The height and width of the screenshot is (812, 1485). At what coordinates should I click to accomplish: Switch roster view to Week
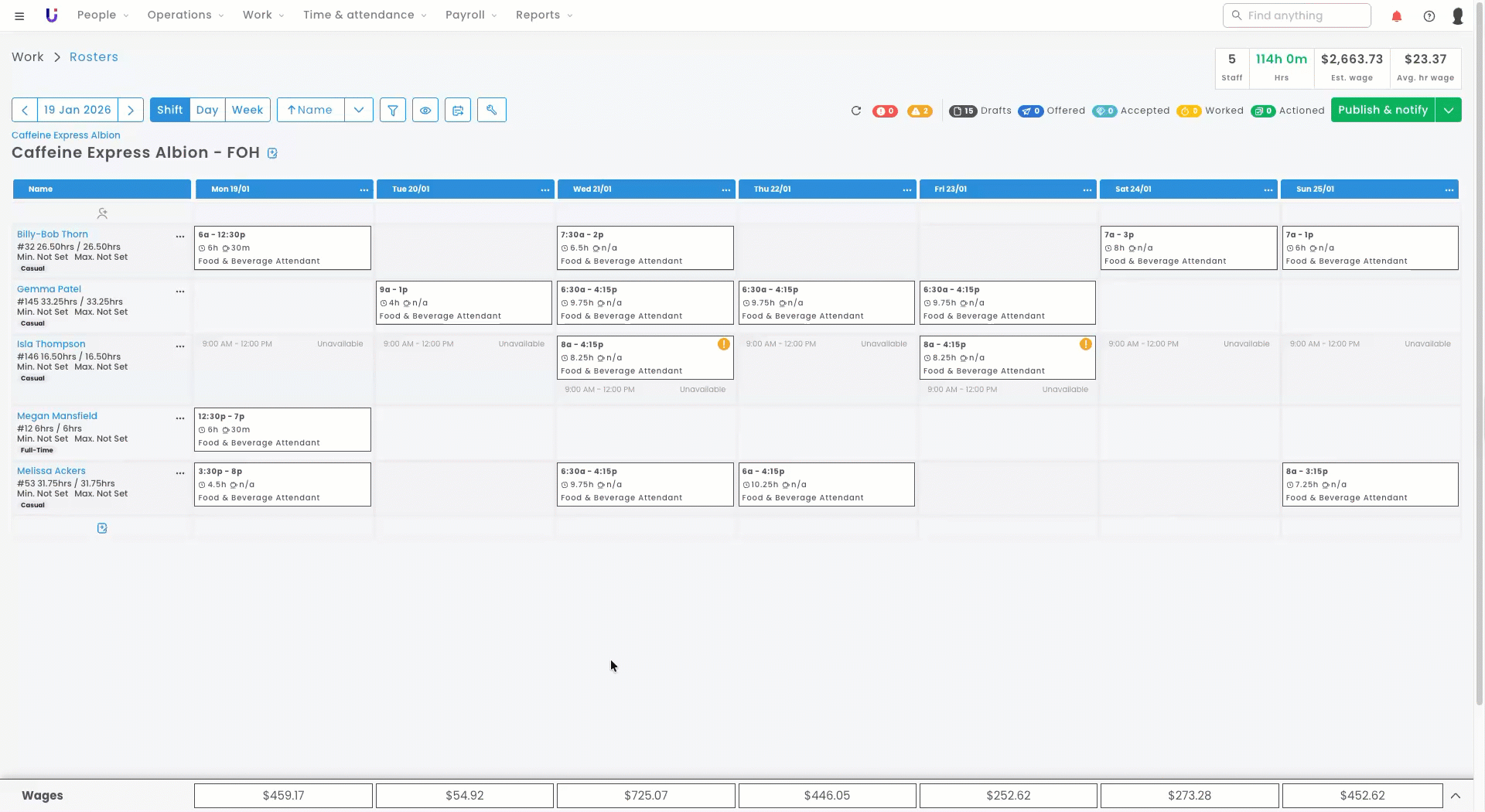point(247,110)
